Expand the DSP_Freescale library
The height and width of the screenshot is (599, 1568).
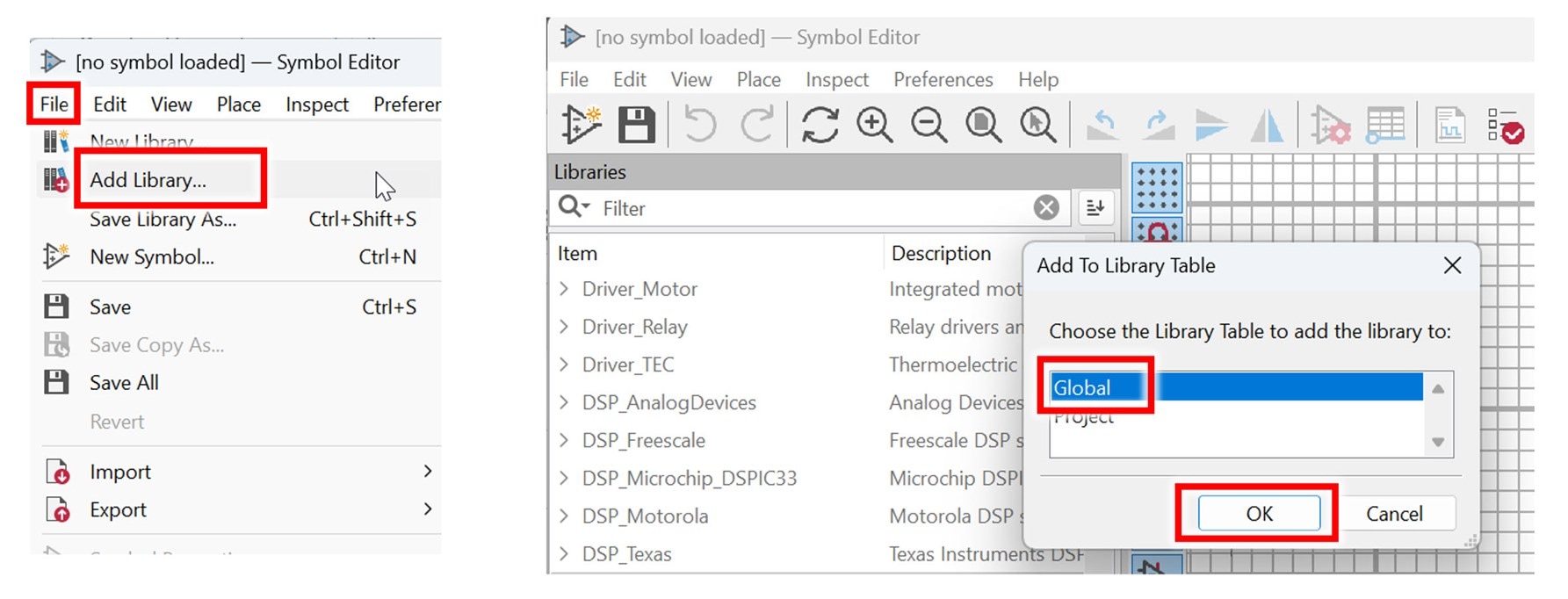[564, 439]
